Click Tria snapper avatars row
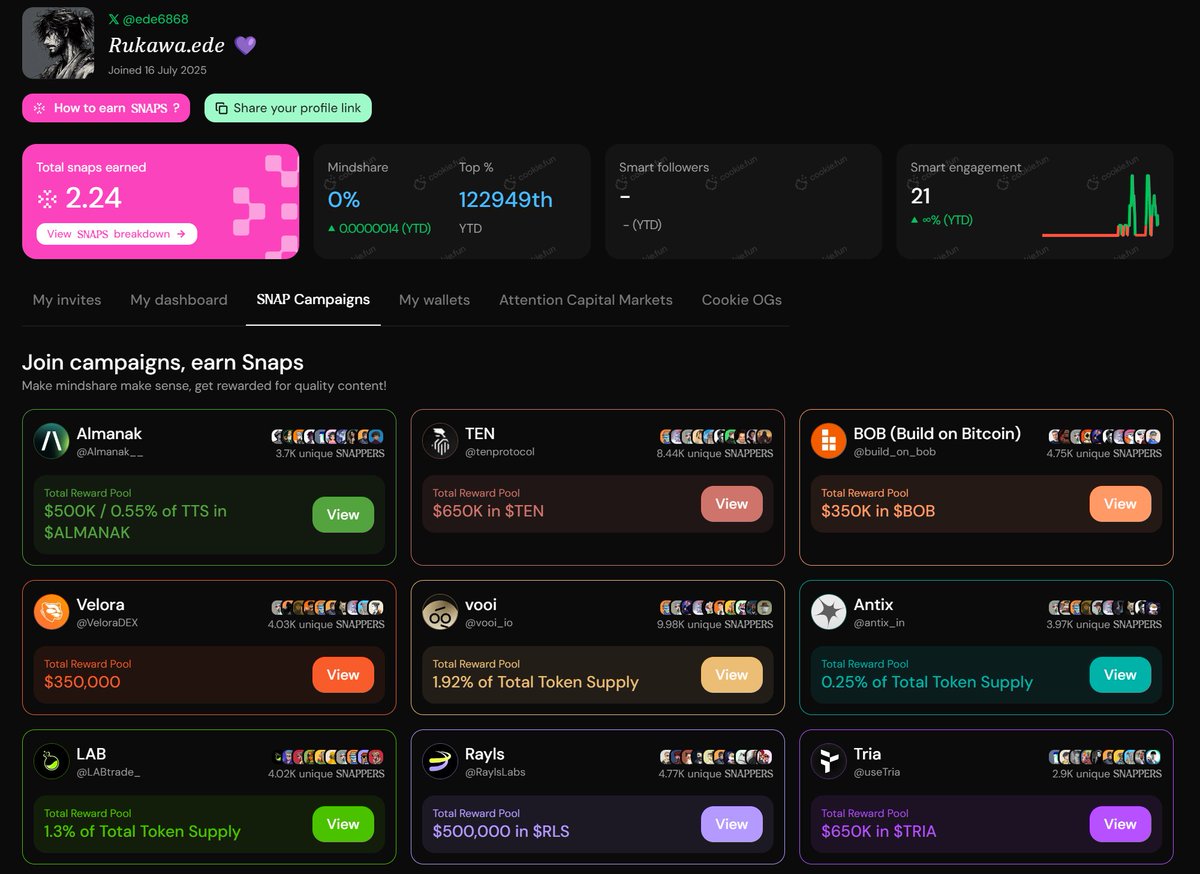1200x874 pixels. (1105, 758)
